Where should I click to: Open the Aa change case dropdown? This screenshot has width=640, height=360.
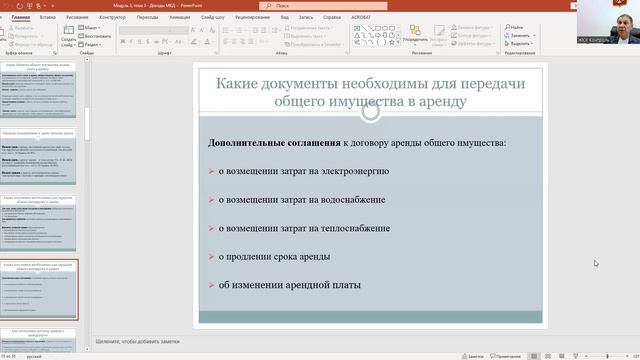[179, 42]
